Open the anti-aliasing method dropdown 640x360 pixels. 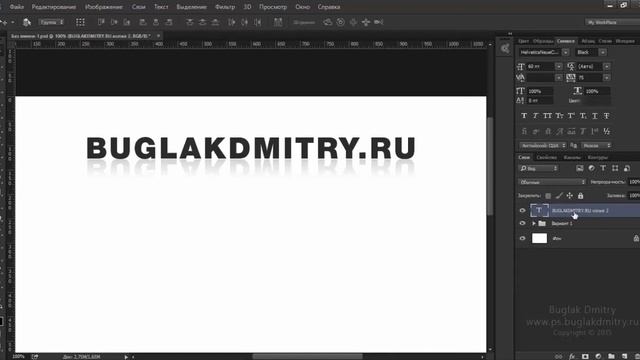pos(596,145)
